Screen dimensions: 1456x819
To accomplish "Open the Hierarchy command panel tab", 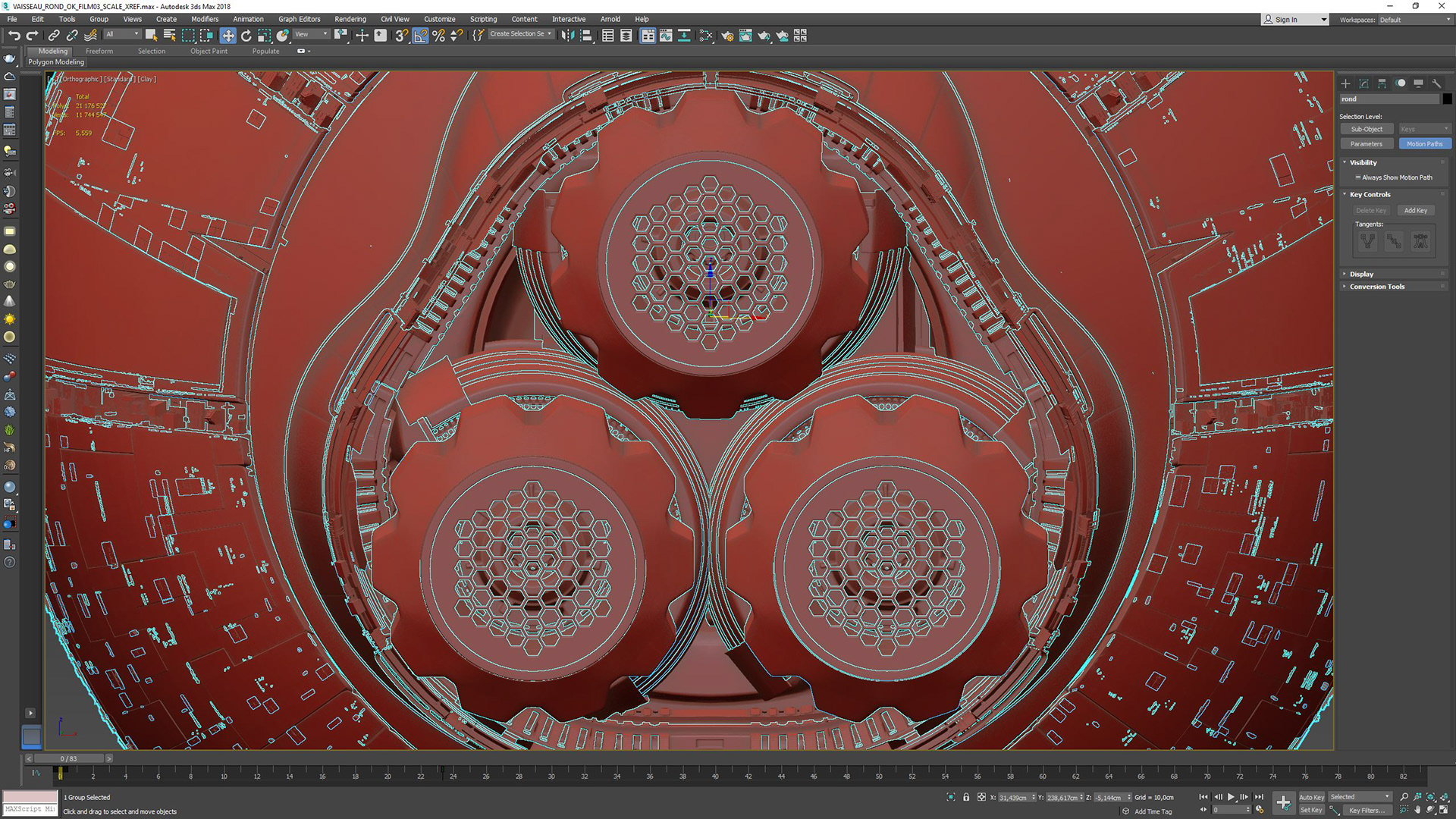I will coord(1382,83).
